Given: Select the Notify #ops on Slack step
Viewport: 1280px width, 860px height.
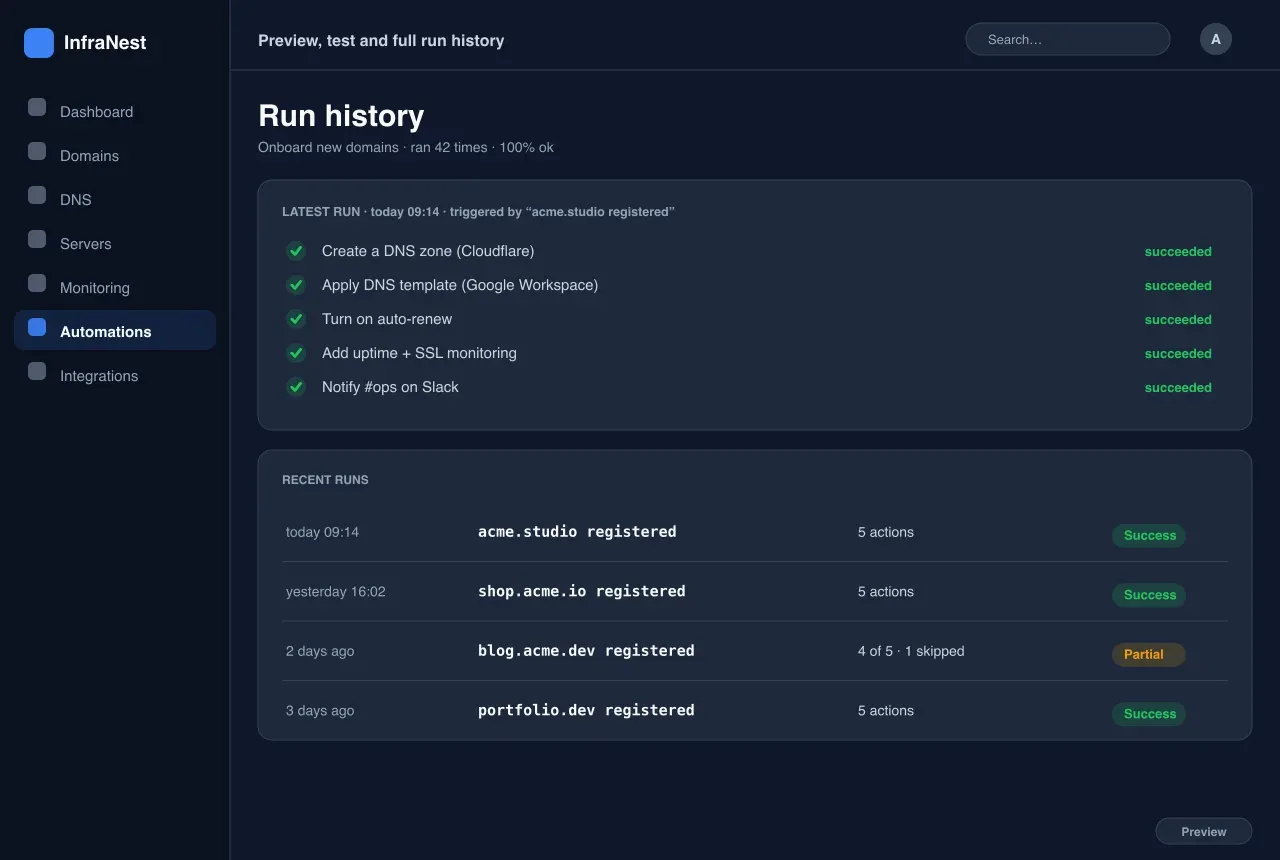Looking at the screenshot, I should point(390,387).
